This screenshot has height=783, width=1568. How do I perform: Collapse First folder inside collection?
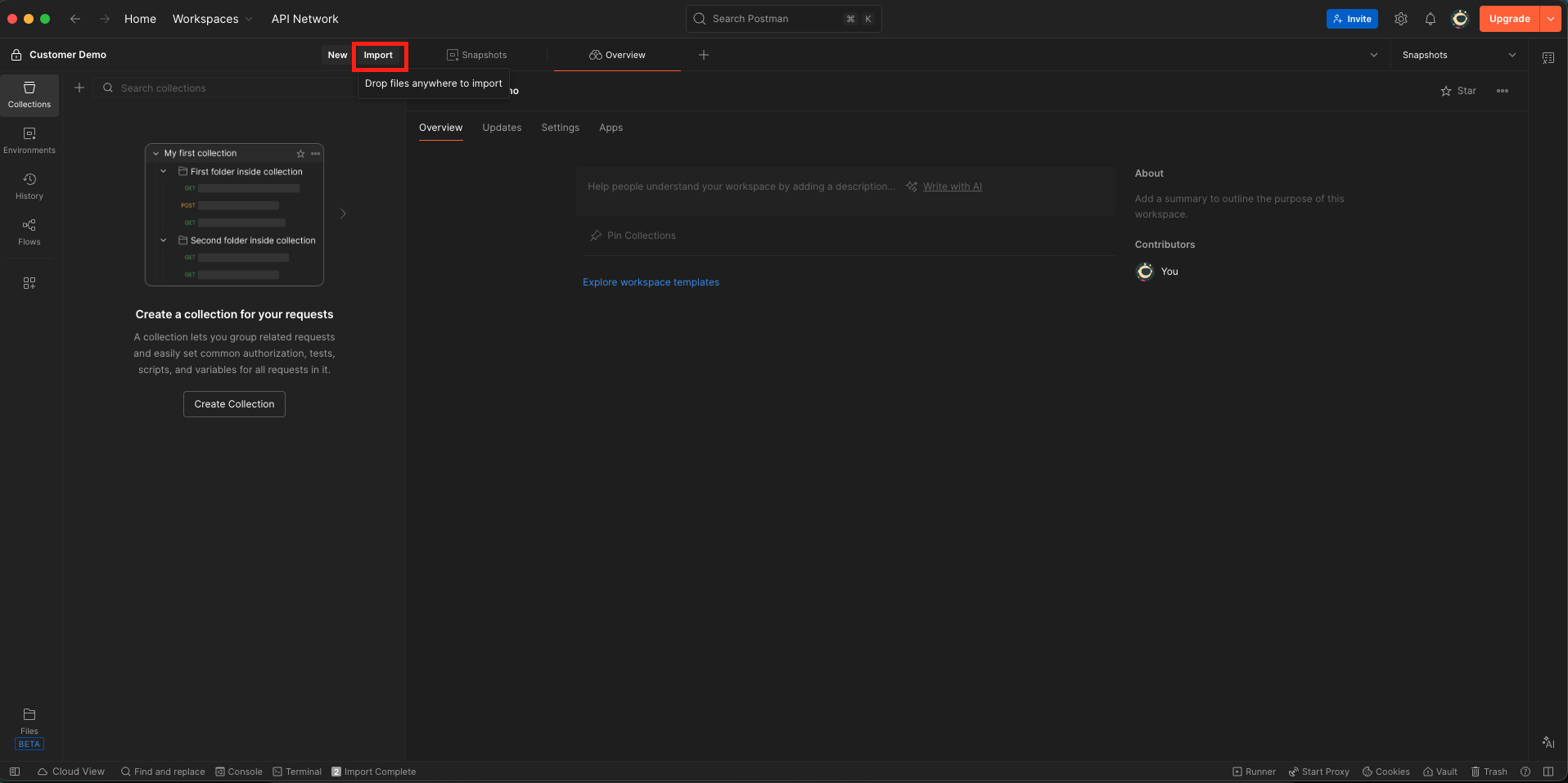[x=163, y=172]
